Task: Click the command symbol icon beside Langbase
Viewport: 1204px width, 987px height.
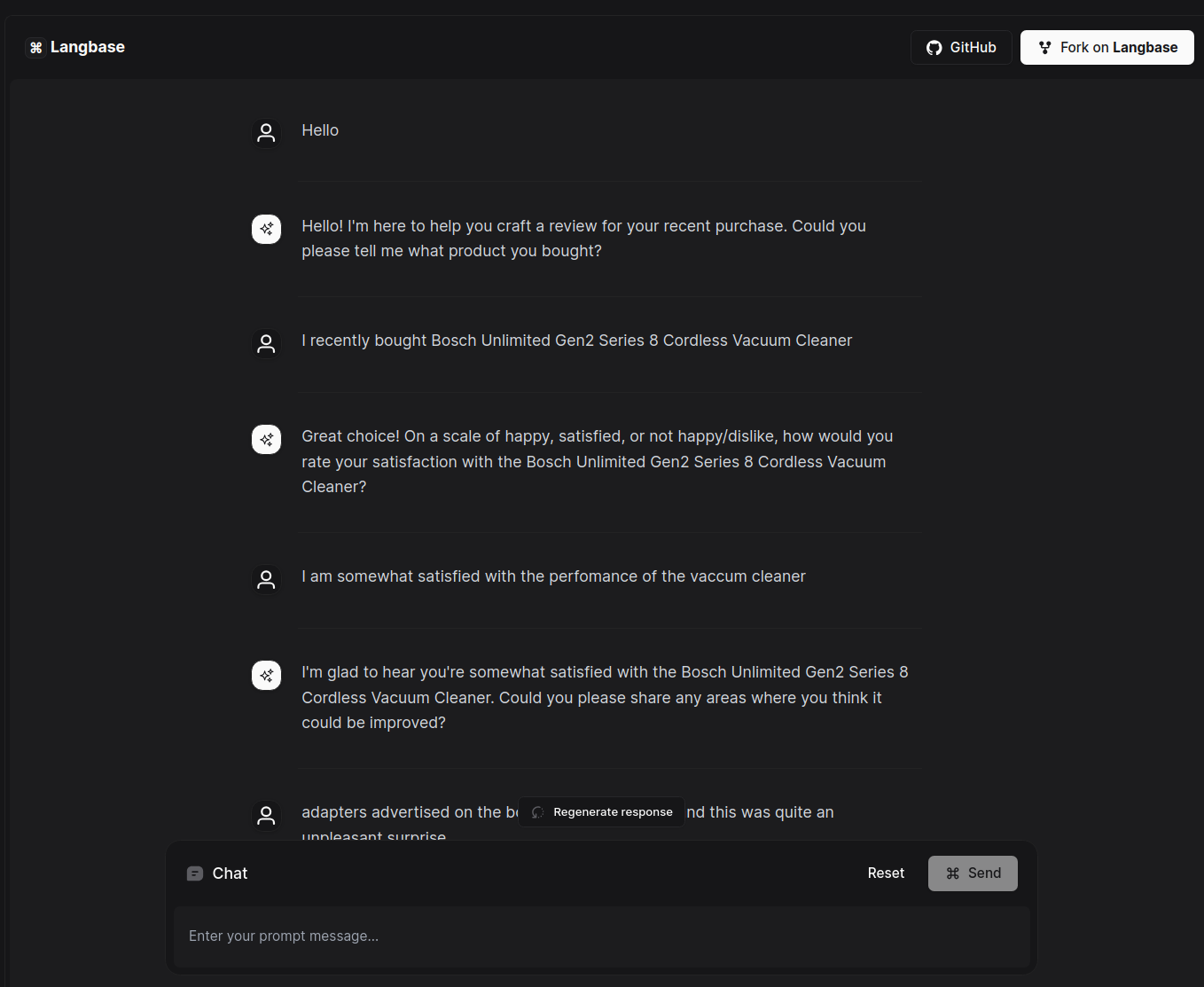Action: click(35, 48)
